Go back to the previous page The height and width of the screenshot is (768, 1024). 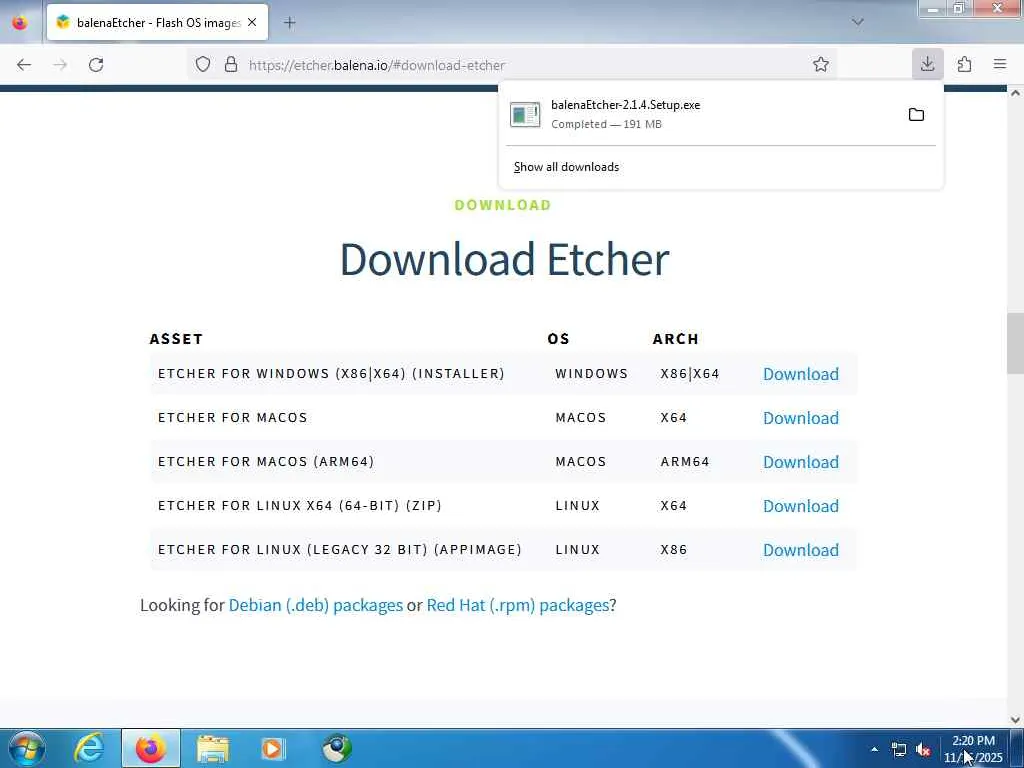tap(24, 65)
